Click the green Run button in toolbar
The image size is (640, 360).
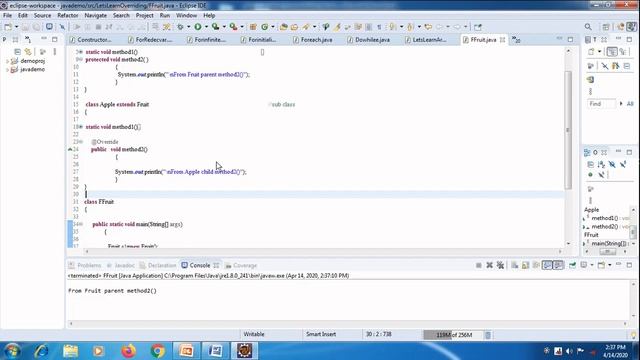(x=198, y=27)
